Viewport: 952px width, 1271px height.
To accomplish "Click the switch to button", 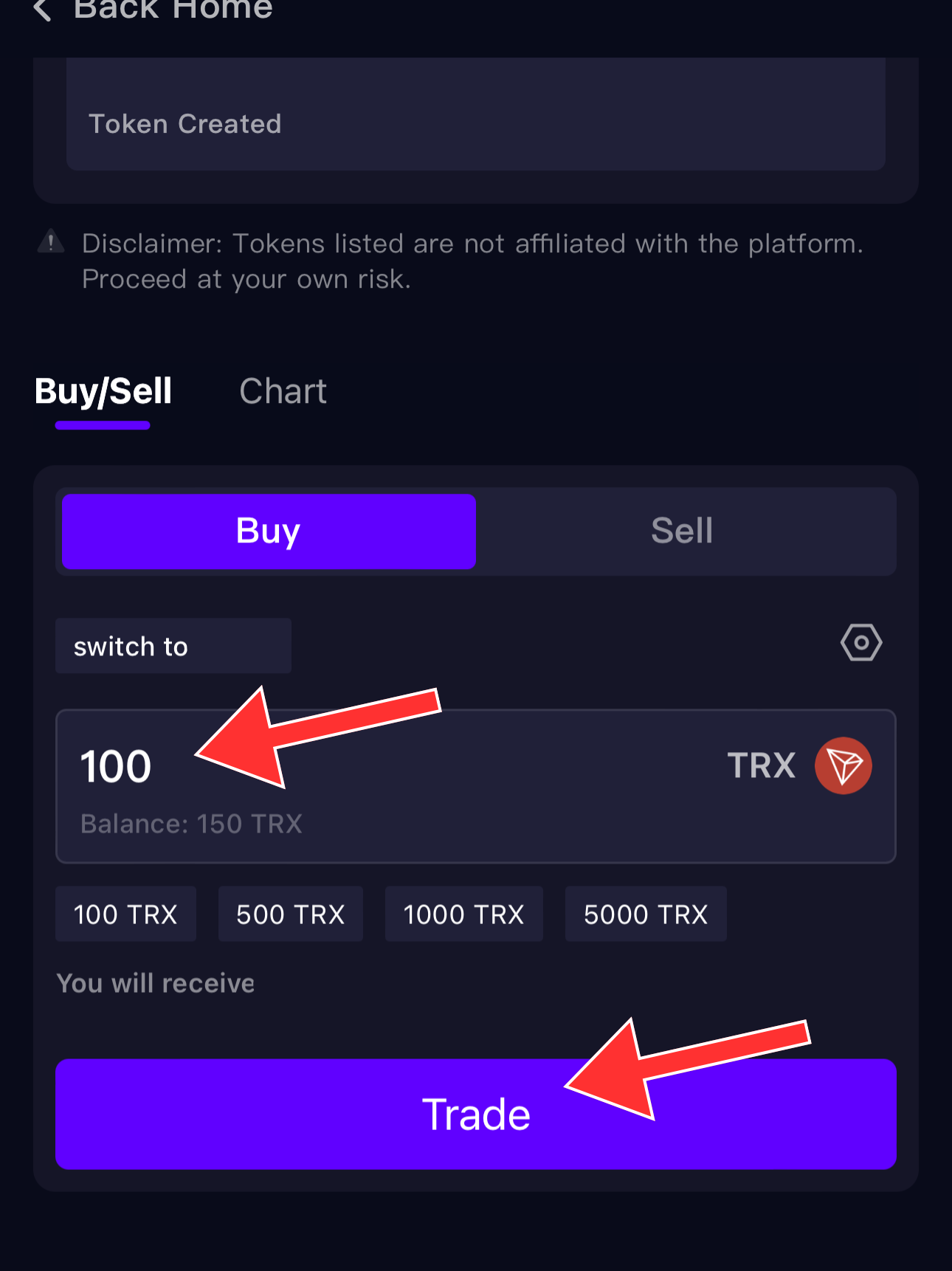I will tap(173, 646).
